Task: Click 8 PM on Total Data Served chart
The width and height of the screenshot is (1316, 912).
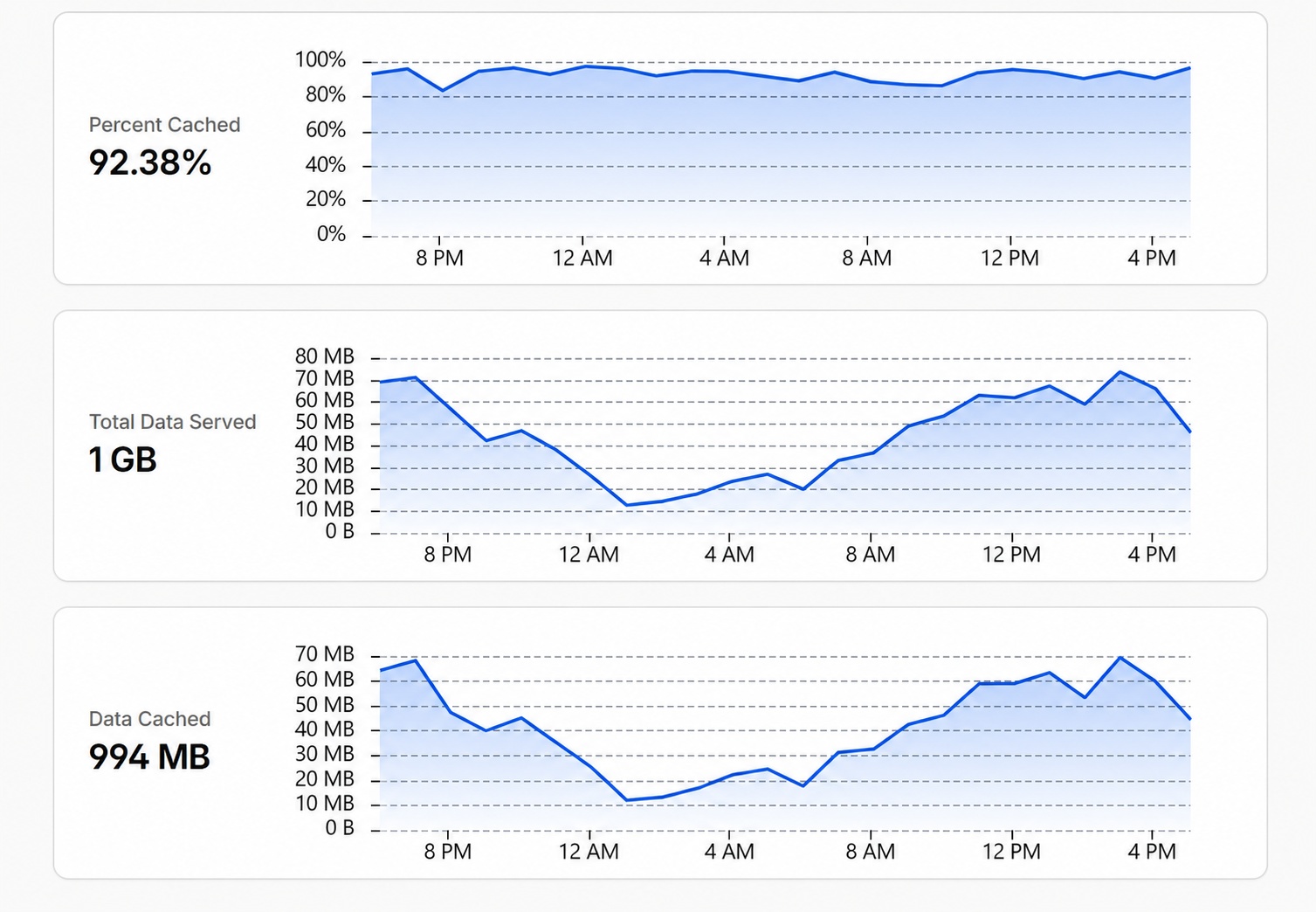Action: tap(448, 555)
